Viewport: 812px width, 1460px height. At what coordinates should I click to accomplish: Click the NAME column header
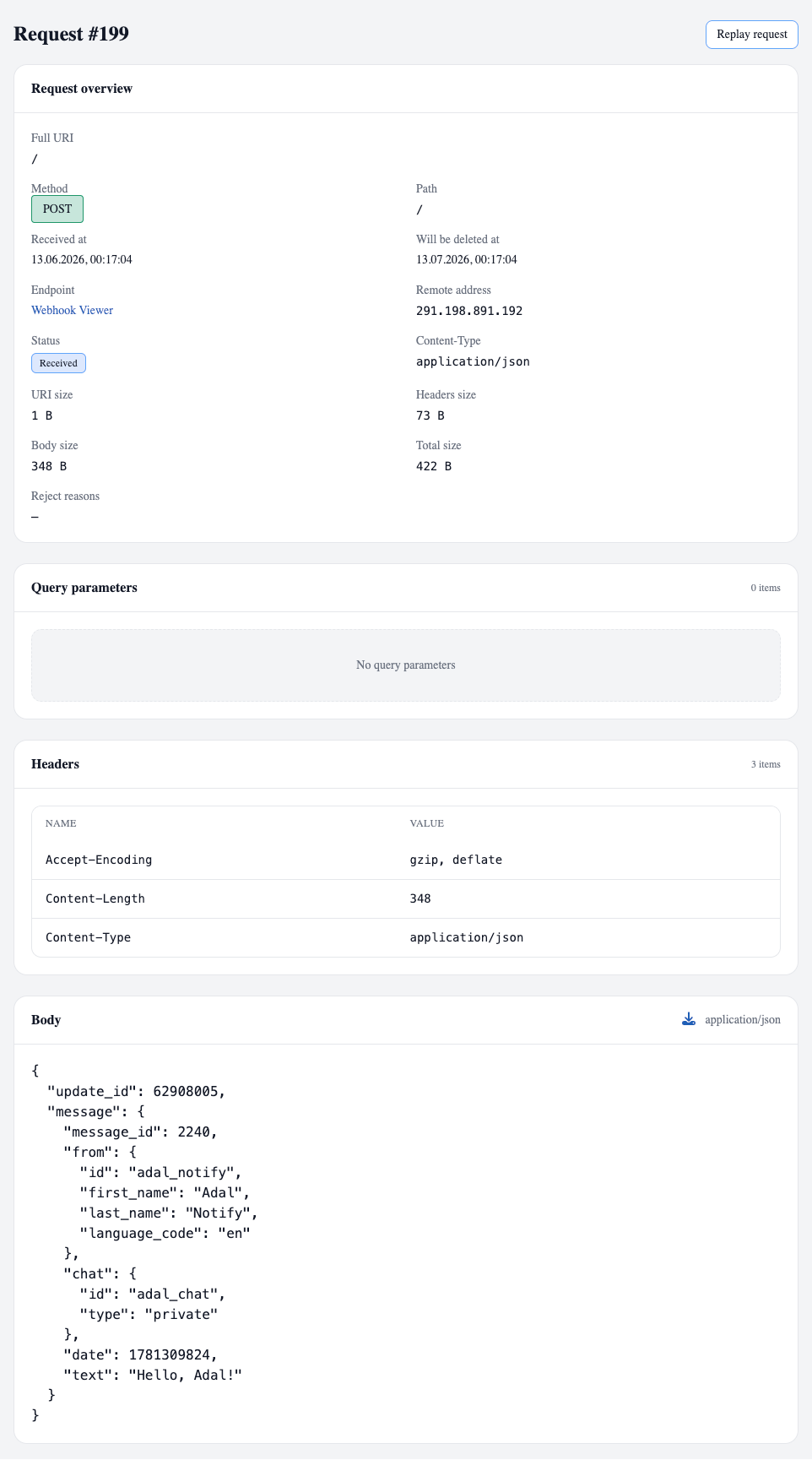pos(61,823)
